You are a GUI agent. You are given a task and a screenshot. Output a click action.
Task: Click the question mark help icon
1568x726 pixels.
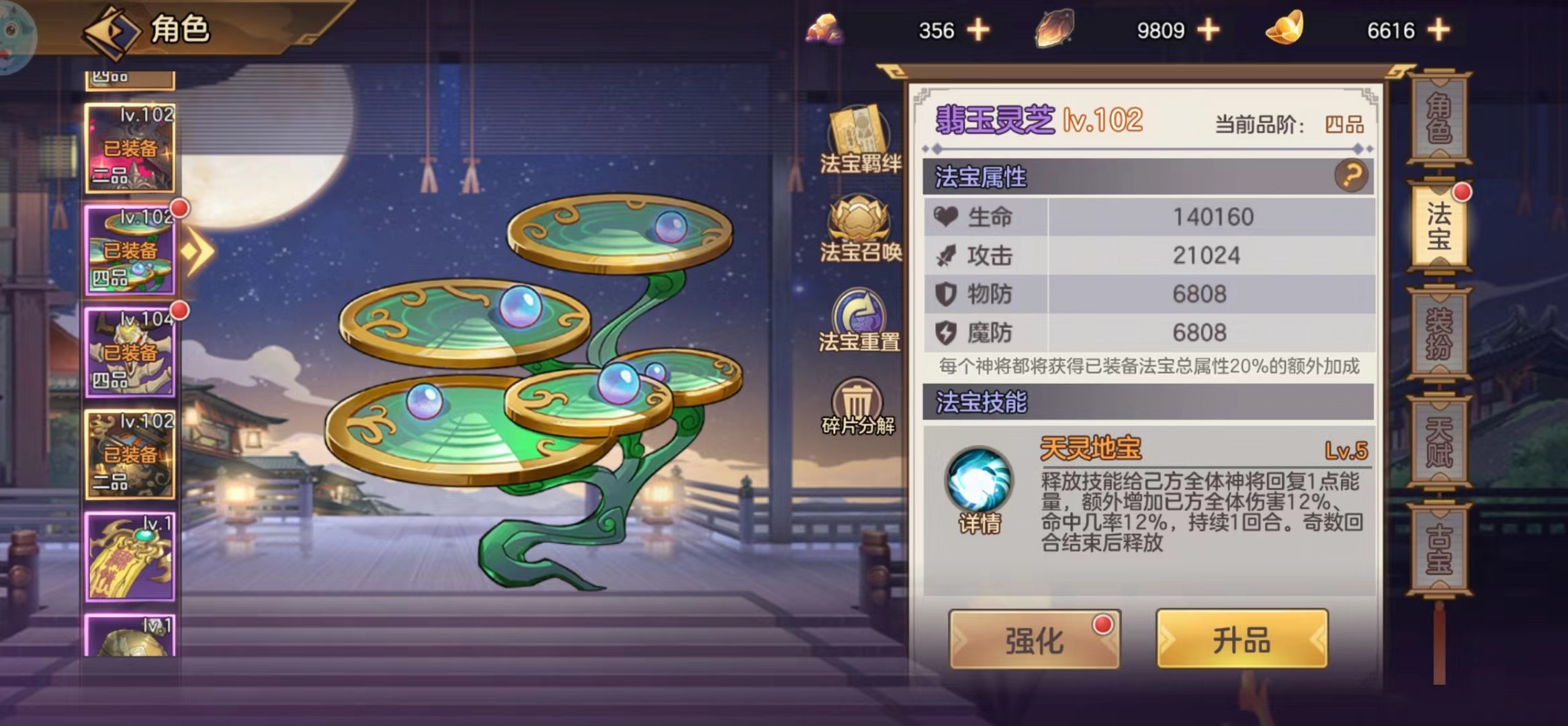(1351, 176)
